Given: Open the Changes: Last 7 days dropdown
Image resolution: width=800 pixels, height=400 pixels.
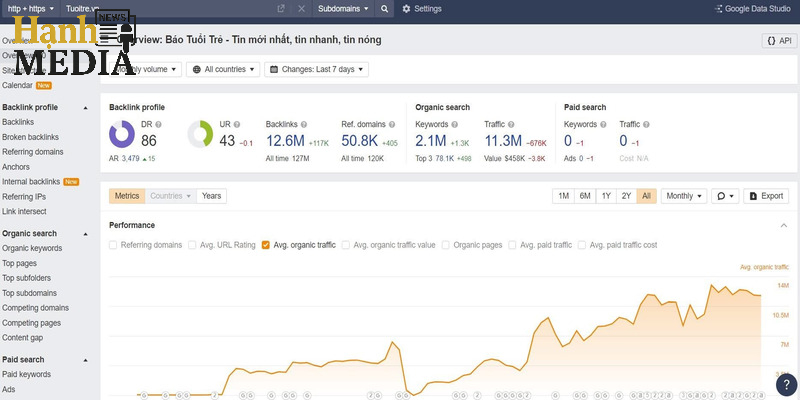Looking at the screenshot, I should tap(316, 69).
